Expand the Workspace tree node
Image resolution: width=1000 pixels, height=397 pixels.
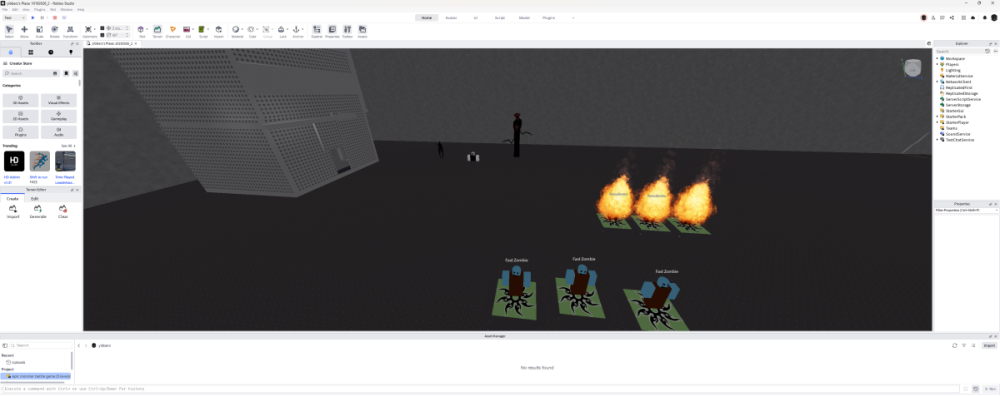pos(938,58)
